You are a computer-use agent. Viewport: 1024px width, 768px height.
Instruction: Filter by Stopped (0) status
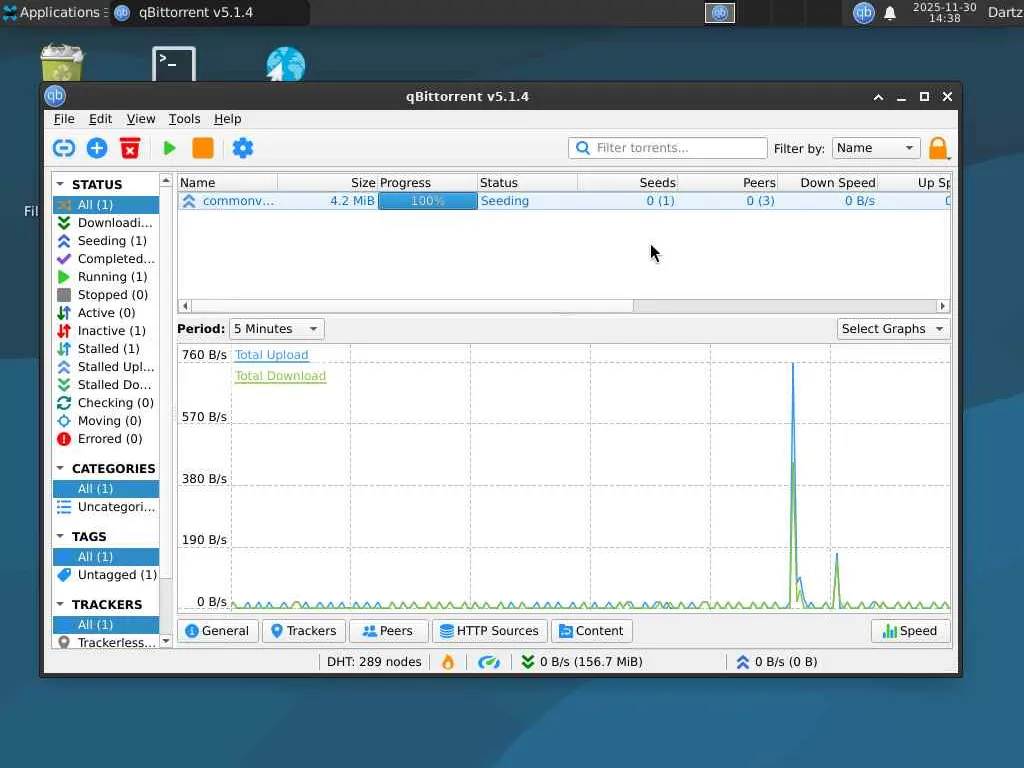(106, 295)
